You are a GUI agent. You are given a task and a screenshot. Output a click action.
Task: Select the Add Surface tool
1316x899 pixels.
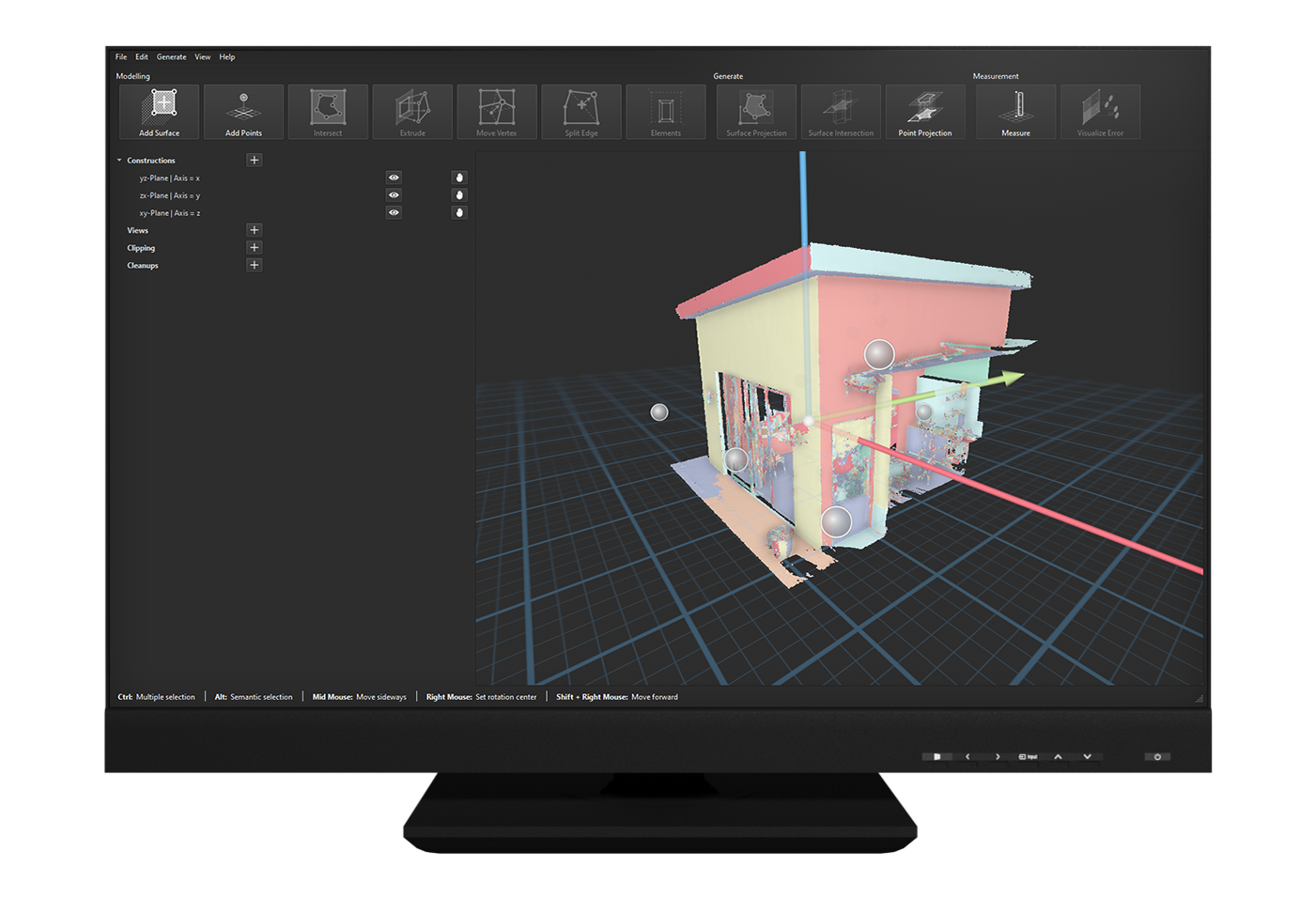coord(159,112)
